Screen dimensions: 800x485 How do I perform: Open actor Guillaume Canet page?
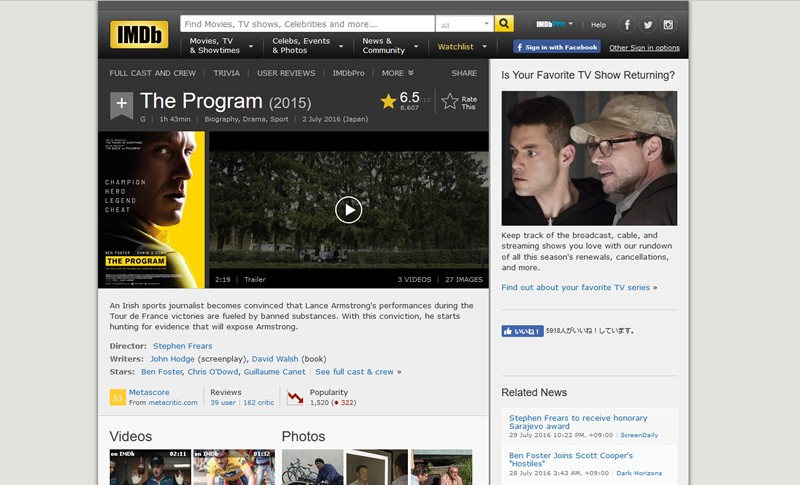point(274,372)
